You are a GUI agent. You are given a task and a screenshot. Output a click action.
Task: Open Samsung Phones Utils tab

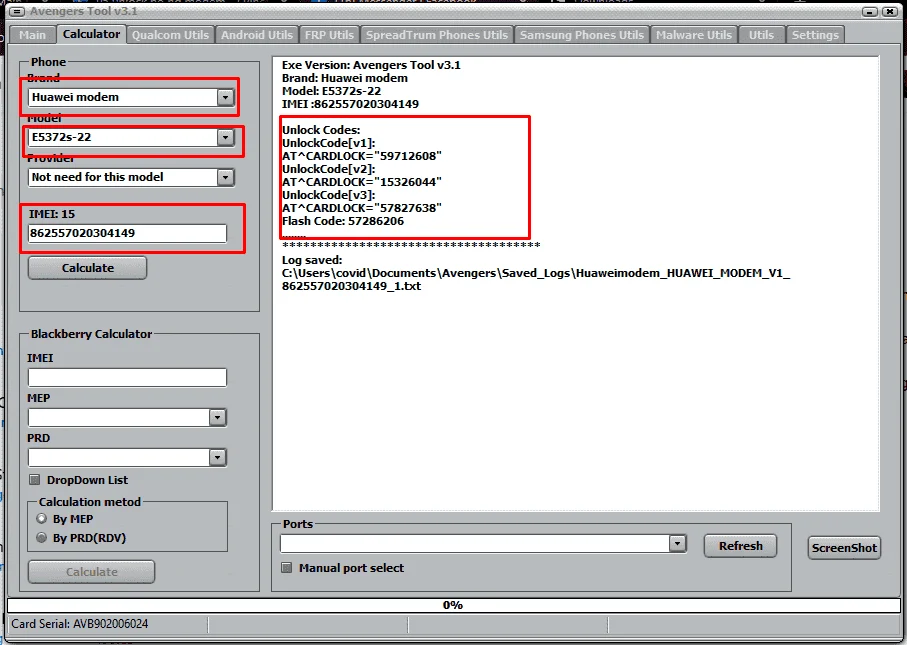click(581, 35)
